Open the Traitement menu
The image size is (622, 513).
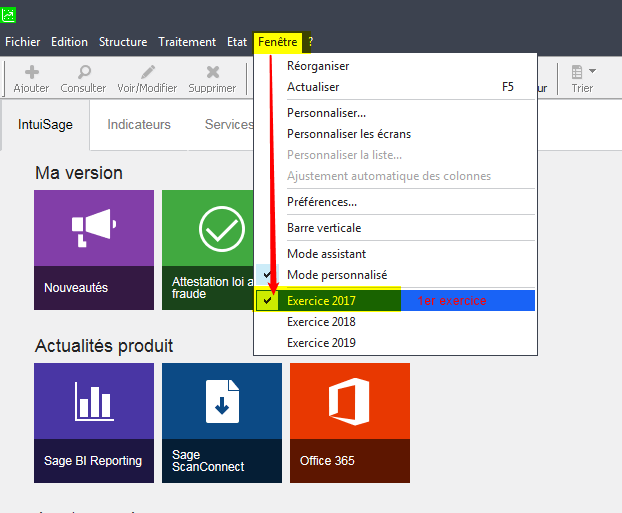[187, 42]
